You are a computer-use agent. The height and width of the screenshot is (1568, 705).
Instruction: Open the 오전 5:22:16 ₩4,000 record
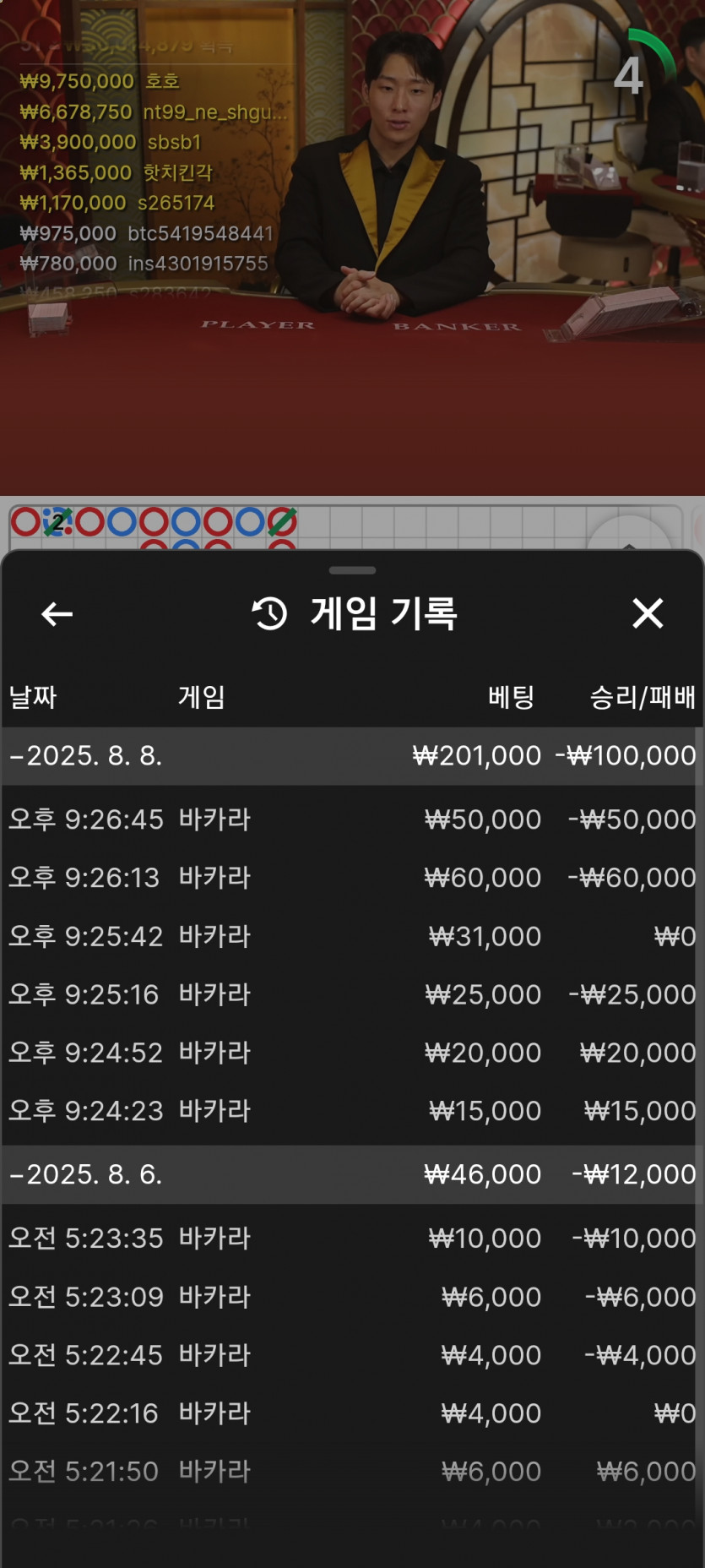click(x=352, y=1413)
